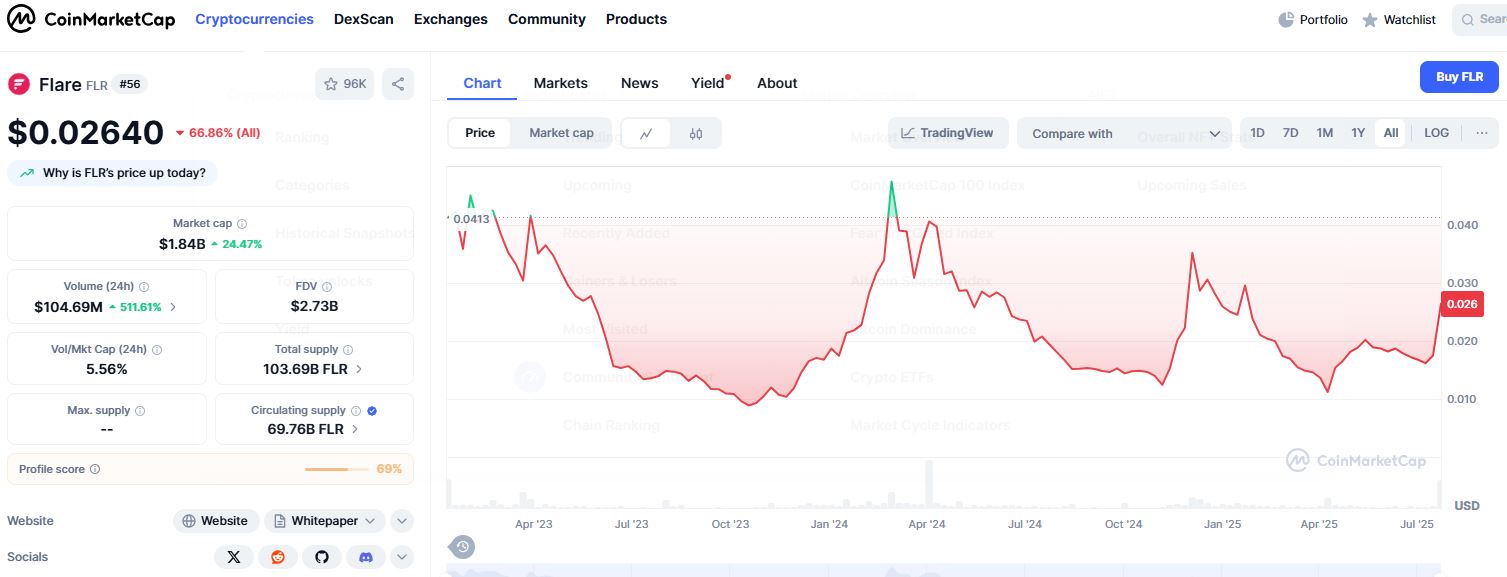
Task: Set chart range to 1Y
Action: click(x=1358, y=133)
